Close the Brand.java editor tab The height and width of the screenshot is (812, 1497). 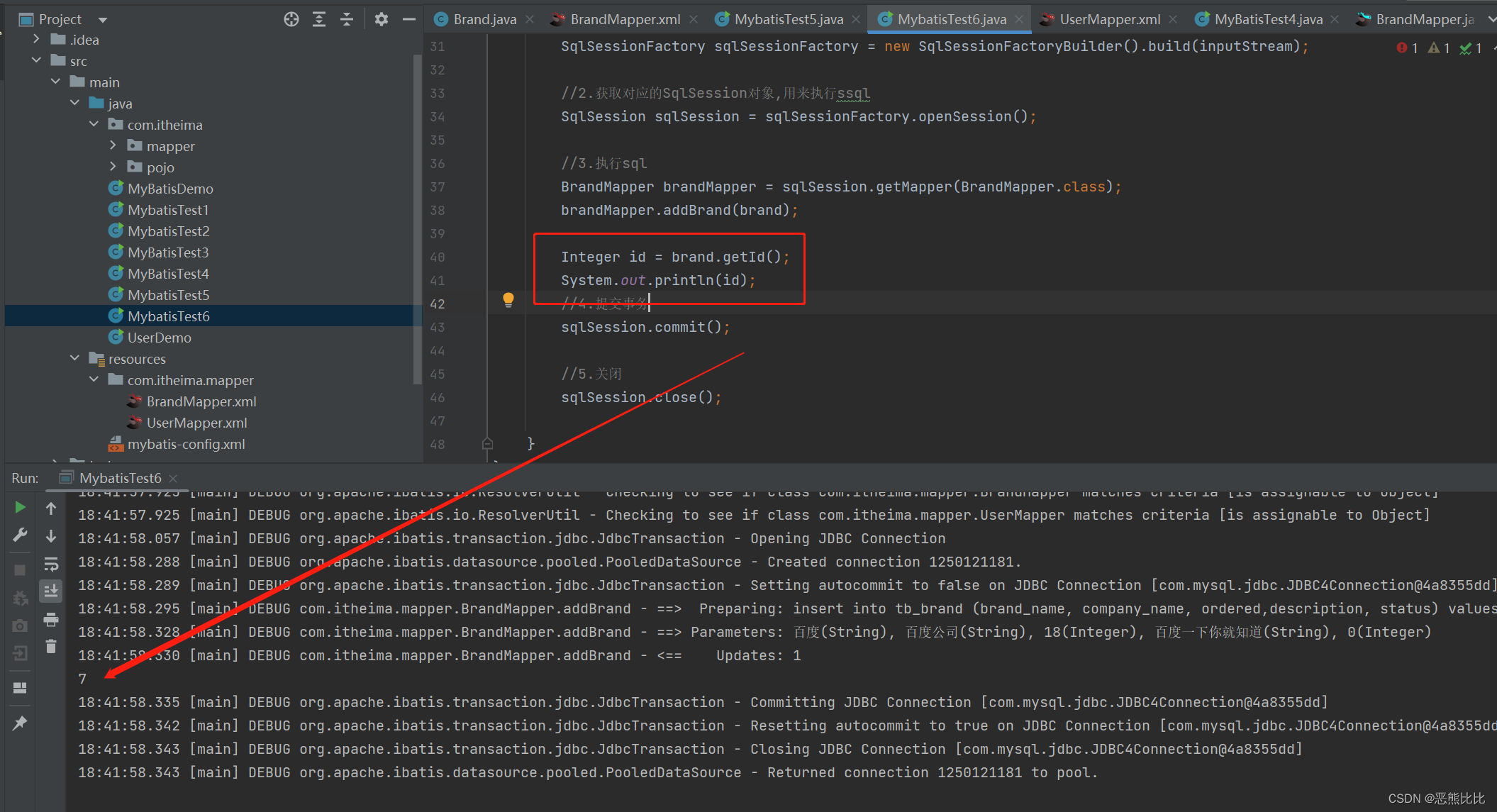530,19
